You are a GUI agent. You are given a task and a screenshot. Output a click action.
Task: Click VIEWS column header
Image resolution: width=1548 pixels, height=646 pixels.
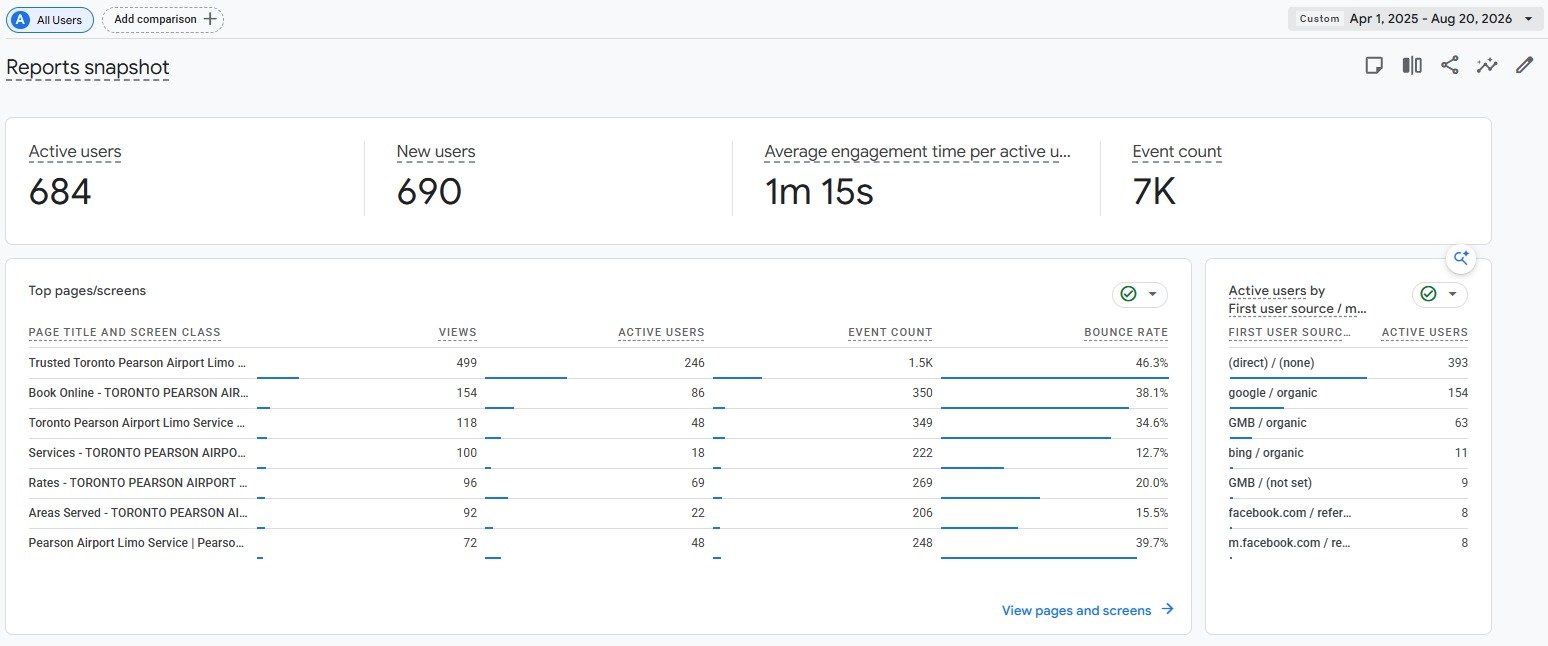point(458,333)
